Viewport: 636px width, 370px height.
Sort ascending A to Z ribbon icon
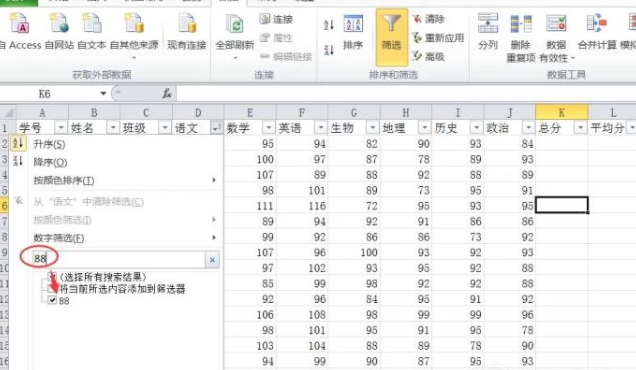[x=329, y=25]
